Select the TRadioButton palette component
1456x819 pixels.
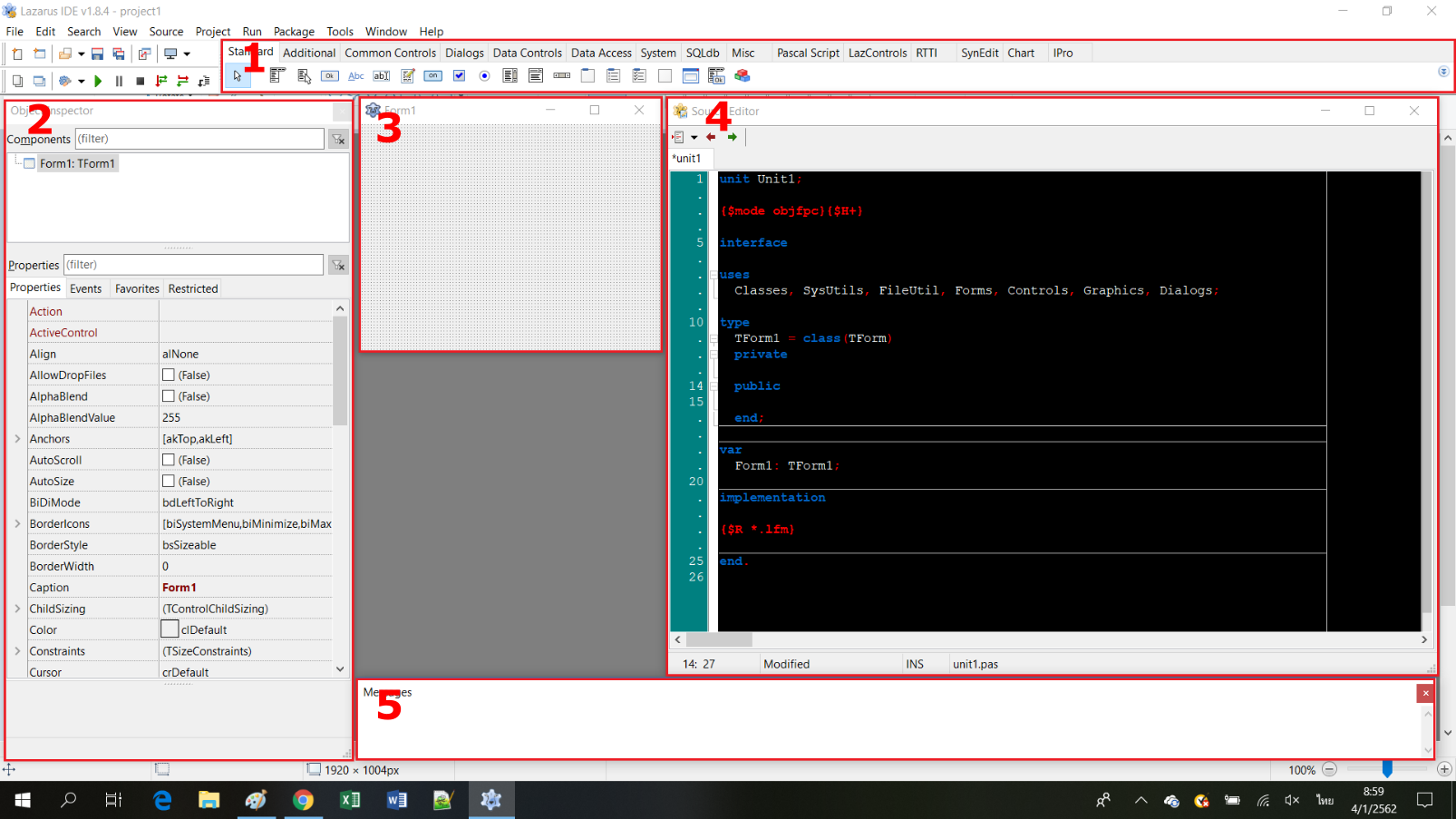[x=485, y=76]
